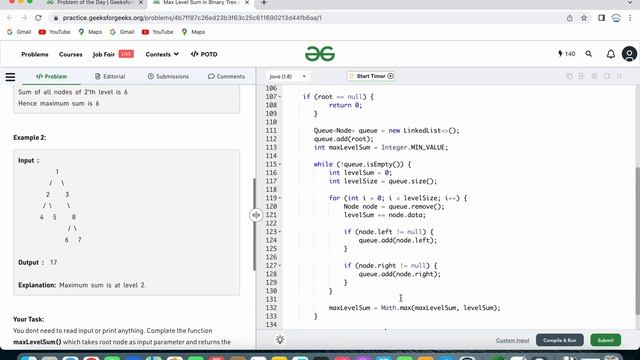This screenshot has width=640, height=360.
Task: Collapse code fold at line 115
Action: (280, 164)
